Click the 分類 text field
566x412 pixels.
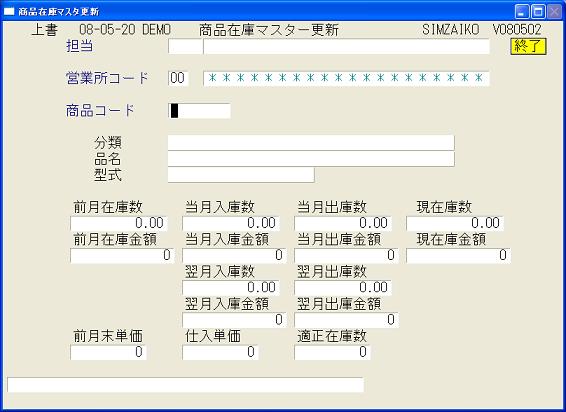pos(311,143)
